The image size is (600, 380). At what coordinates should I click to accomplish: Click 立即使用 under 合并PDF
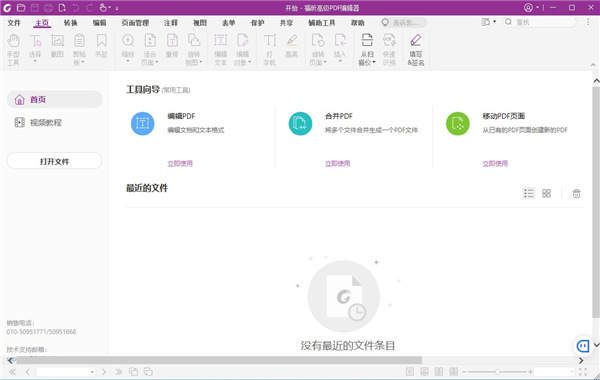point(338,164)
